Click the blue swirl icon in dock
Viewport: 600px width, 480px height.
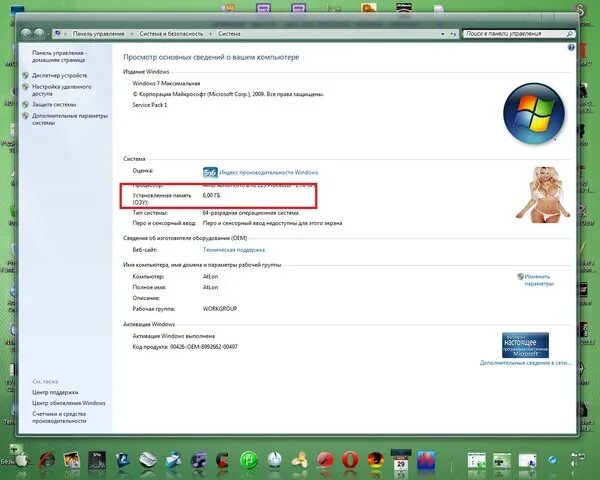pyautogui.click(x=553, y=459)
